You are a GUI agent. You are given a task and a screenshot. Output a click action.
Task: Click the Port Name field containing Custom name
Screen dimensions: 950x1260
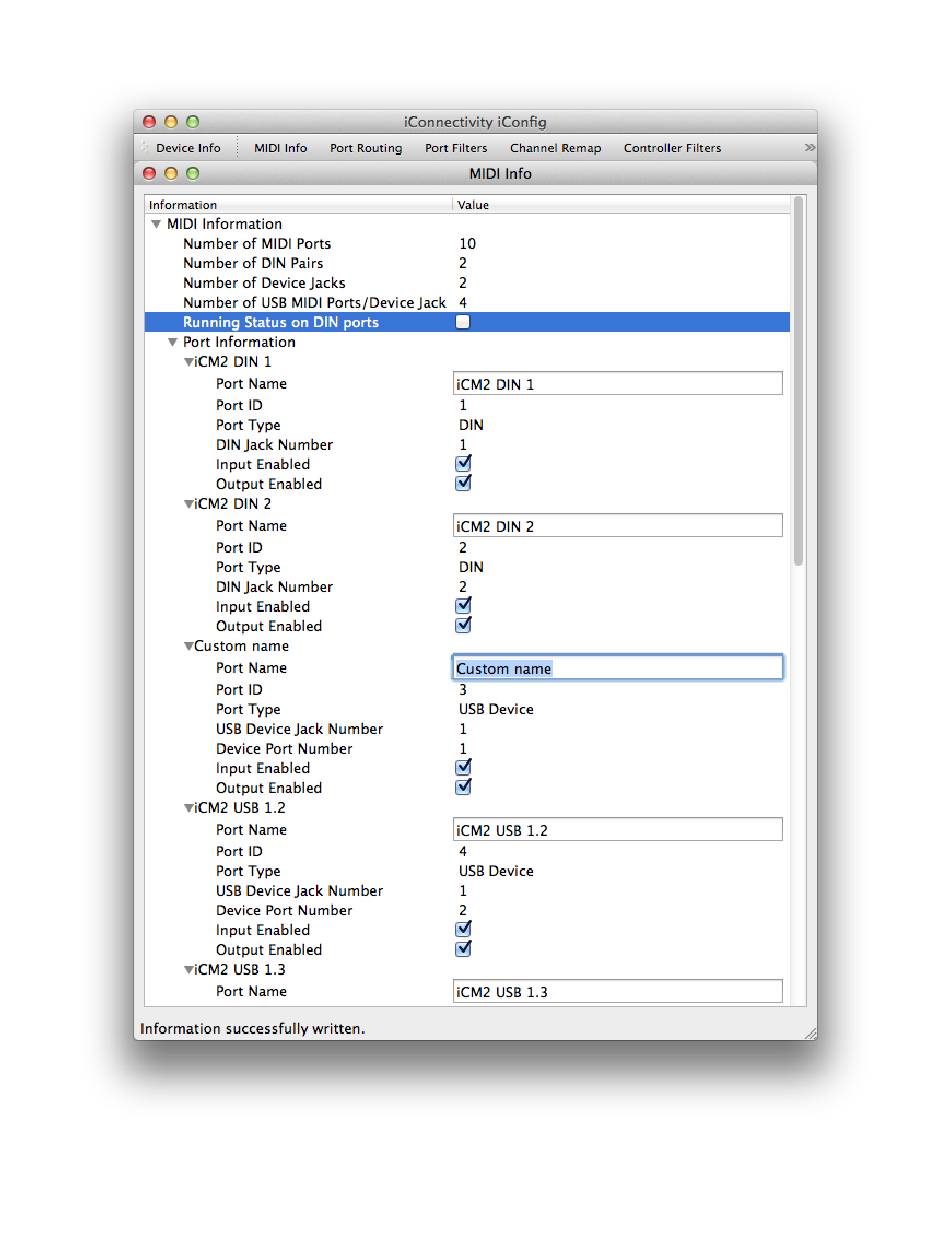[617, 668]
